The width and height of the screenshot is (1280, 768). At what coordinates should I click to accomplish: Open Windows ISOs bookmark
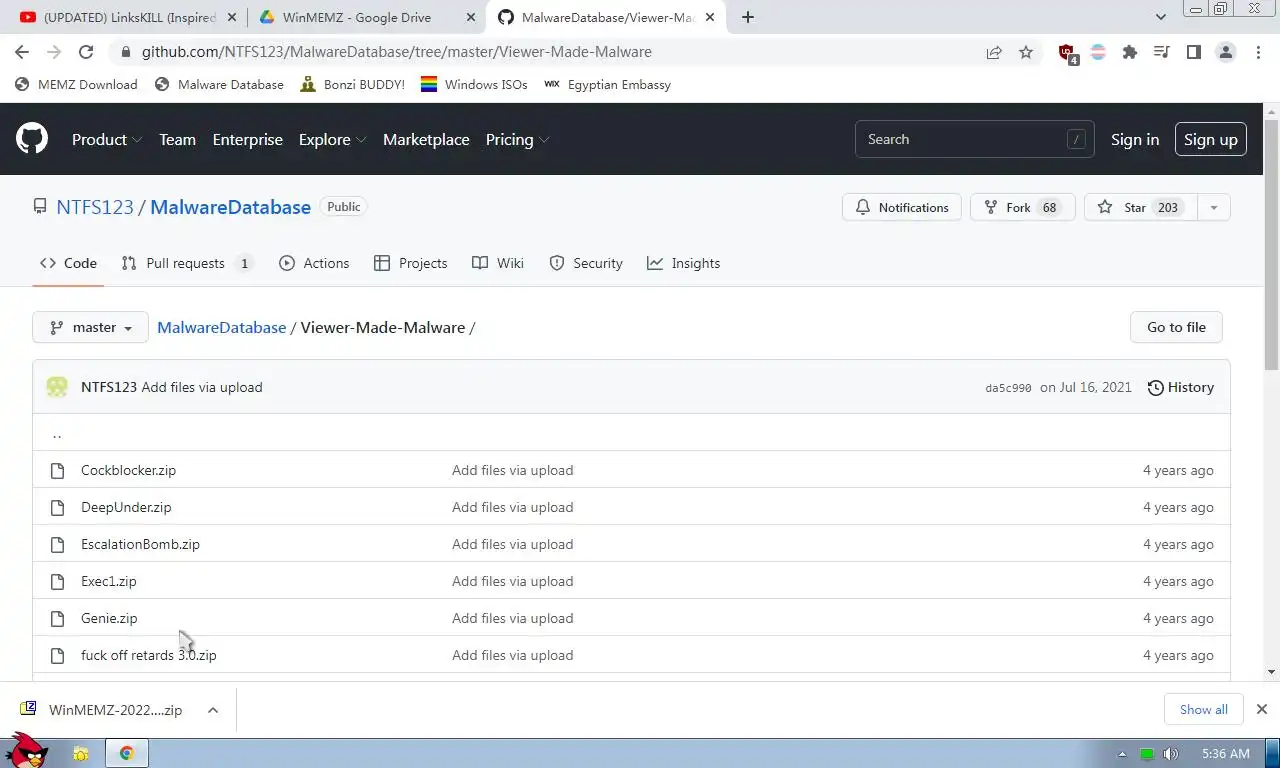tap(474, 85)
